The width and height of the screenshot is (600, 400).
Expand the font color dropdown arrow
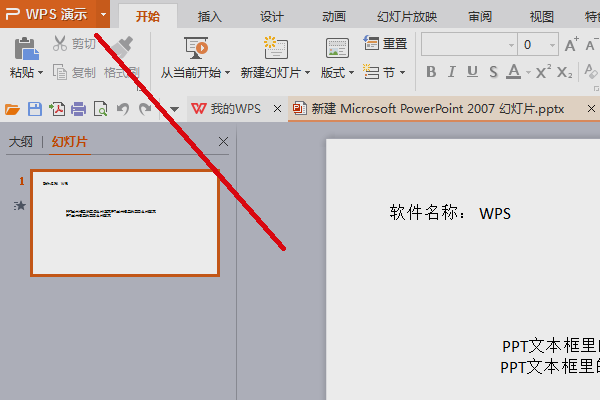click(x=528, y=72)
